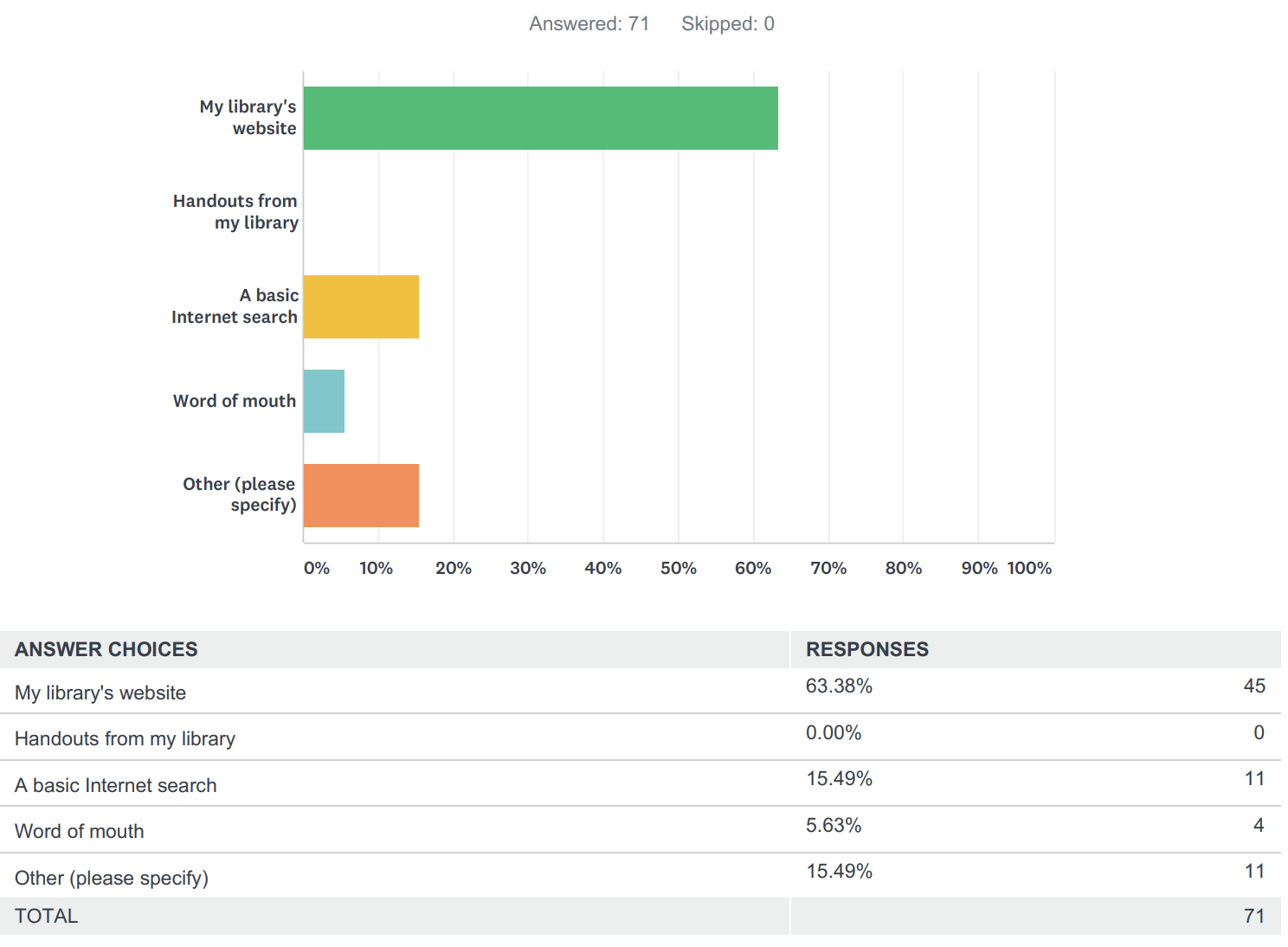Click the orange Other (please specify) bar
1288x947 pixels.
click(361, 495)
